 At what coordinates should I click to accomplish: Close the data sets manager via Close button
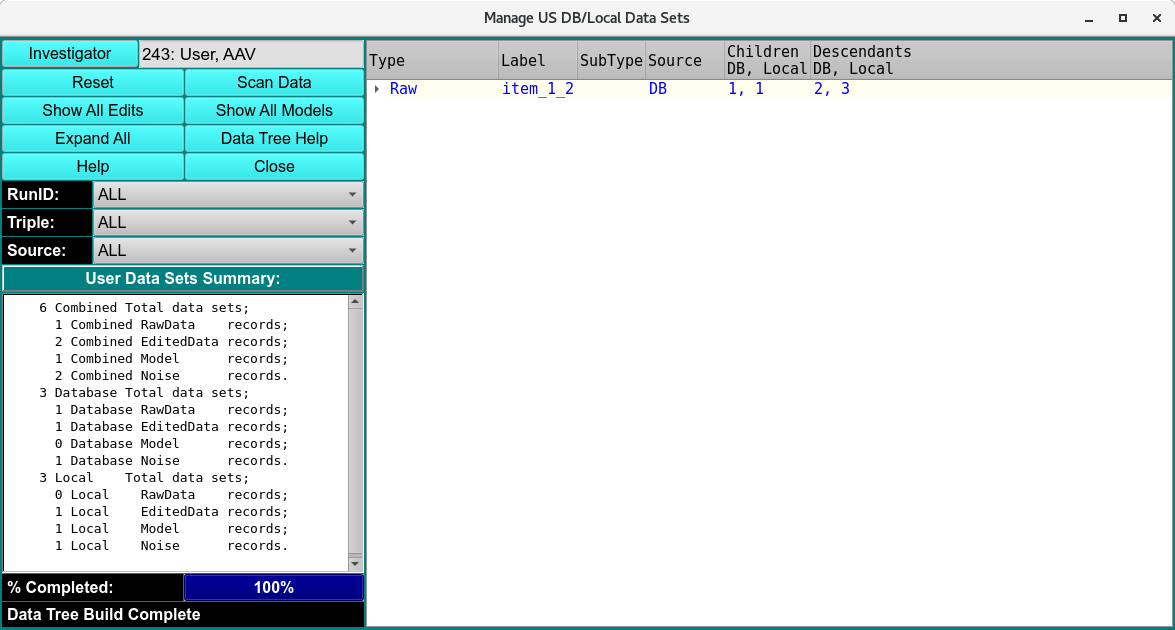pyautogui.click(x=273, y=166)
